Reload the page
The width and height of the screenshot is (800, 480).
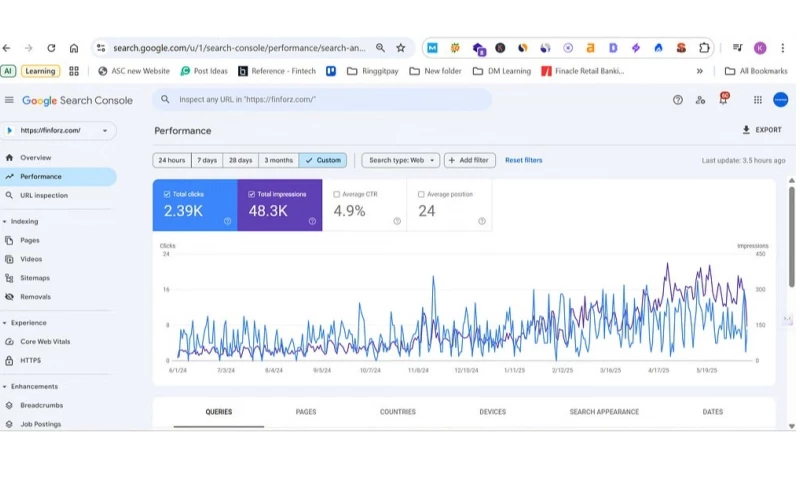click(x=51, y=48)
